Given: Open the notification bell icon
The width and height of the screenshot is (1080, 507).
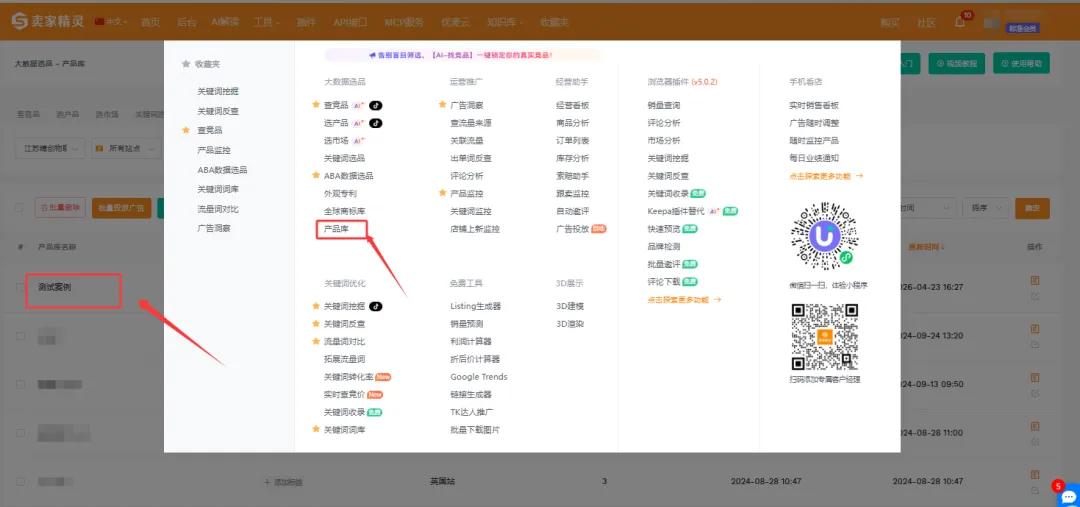Looking at the screenshot, I should pyautogui.click(x=960, y=21).
